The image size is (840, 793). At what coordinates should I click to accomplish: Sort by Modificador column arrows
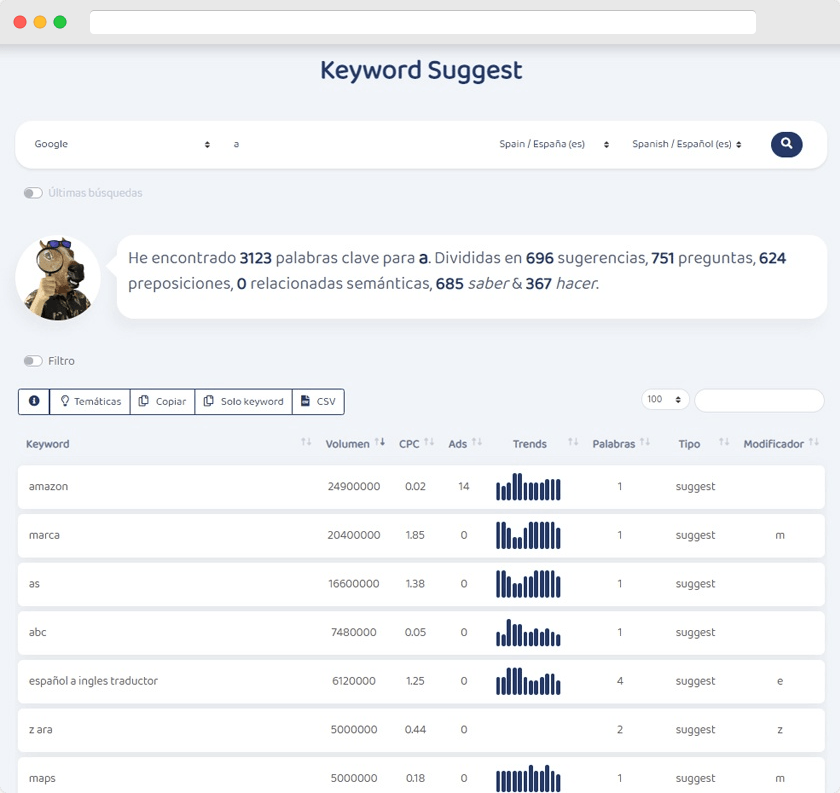(814, 442)
